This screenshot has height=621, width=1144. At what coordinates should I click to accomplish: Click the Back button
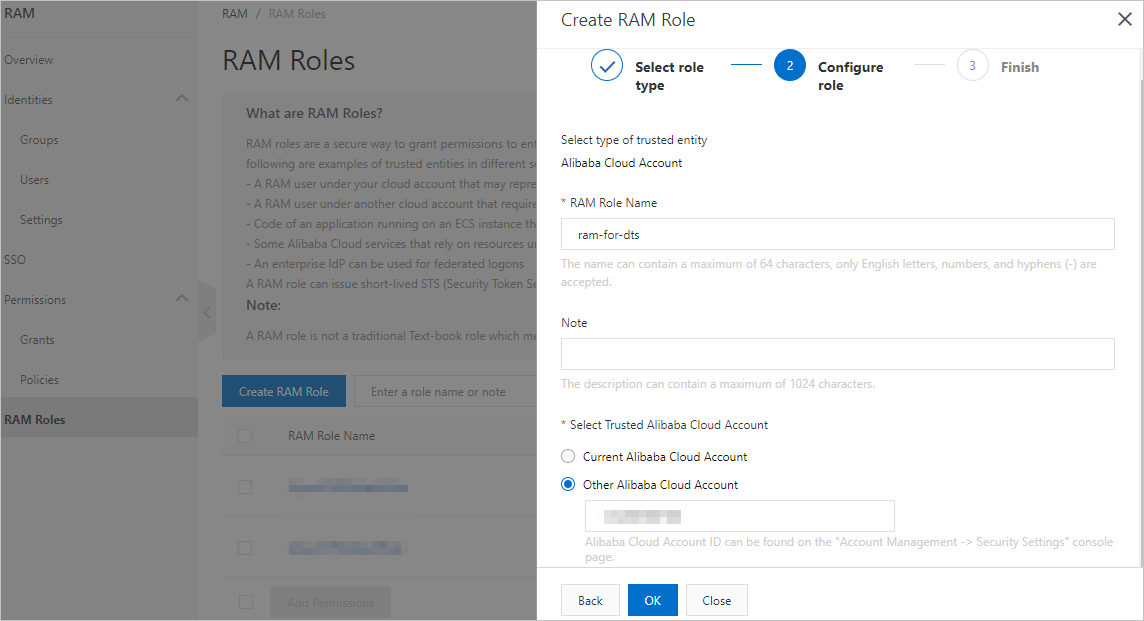tap(590, 600)
